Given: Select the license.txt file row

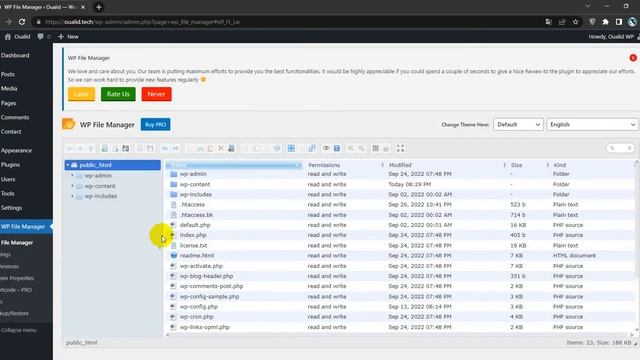Looking at the screenshot, I should [400, 245].
